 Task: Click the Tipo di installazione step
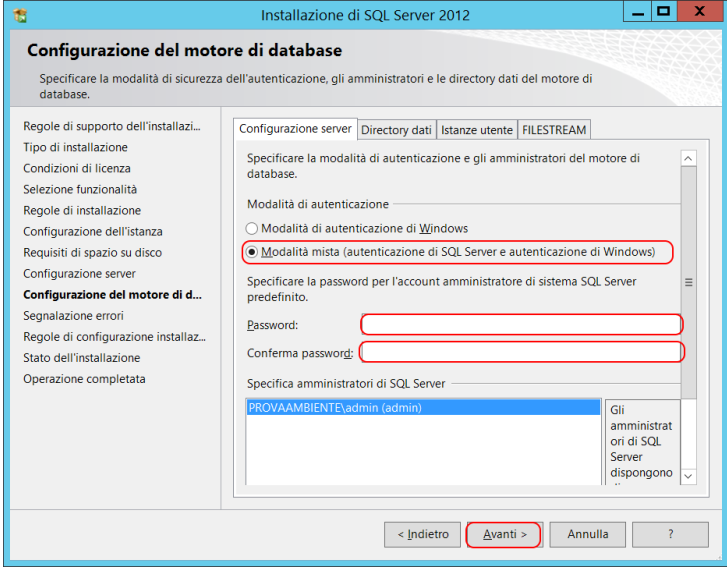point(76,147)
